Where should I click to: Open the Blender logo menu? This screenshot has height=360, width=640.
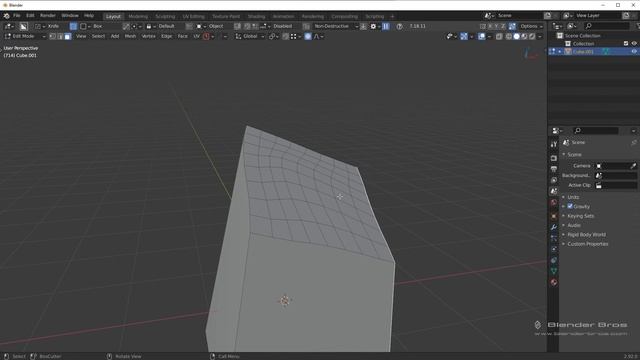click(7, 16)
